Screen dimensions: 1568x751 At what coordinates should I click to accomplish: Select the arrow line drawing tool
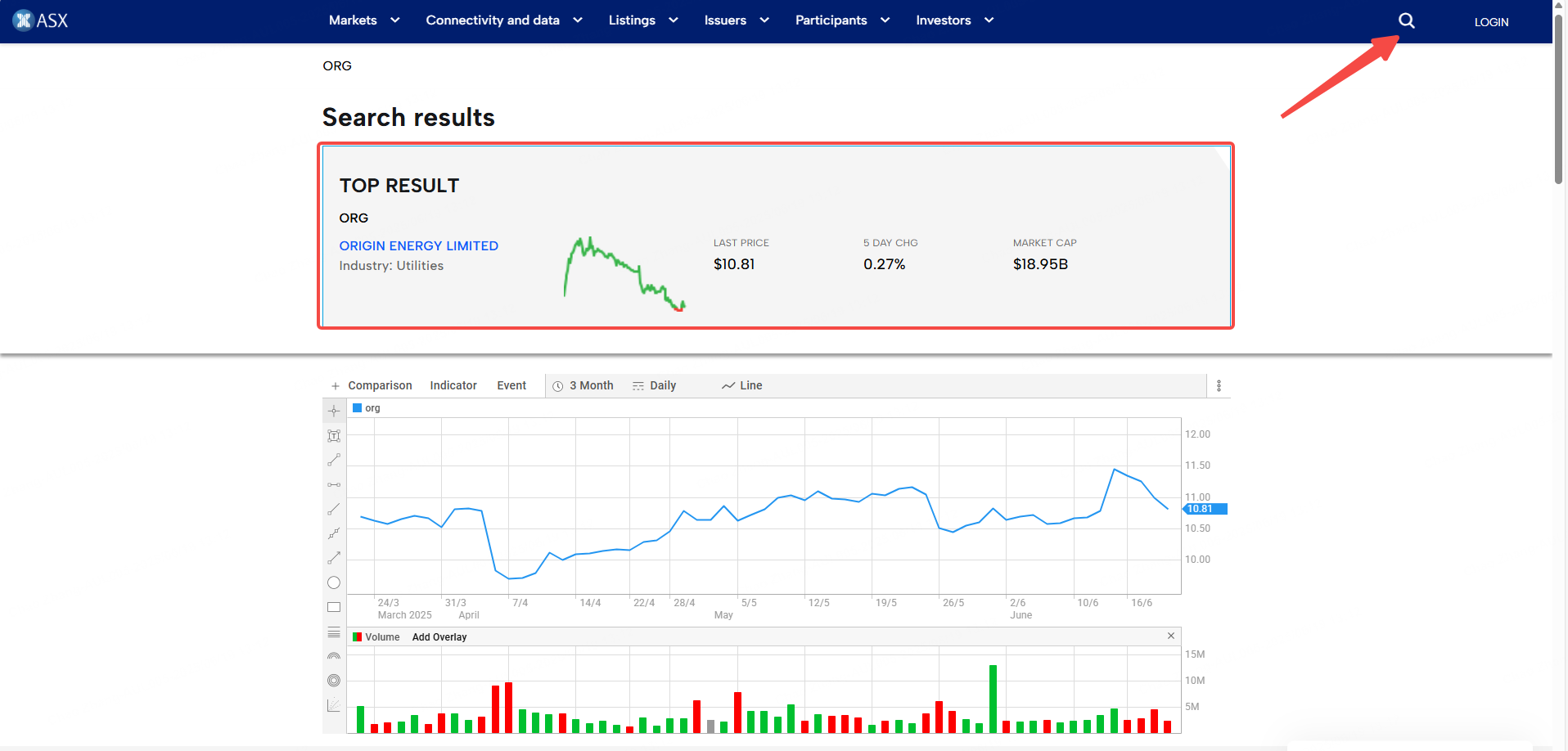point(334,558)
